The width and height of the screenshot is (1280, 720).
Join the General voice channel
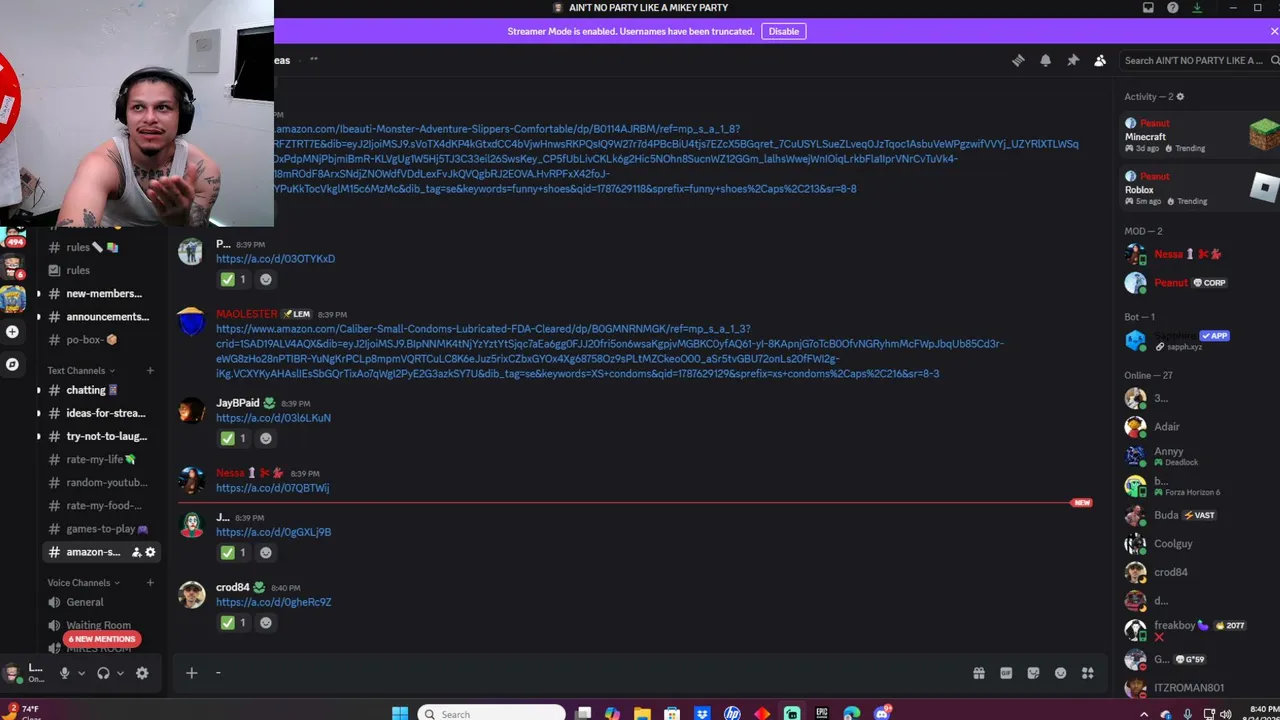point(99,602)
